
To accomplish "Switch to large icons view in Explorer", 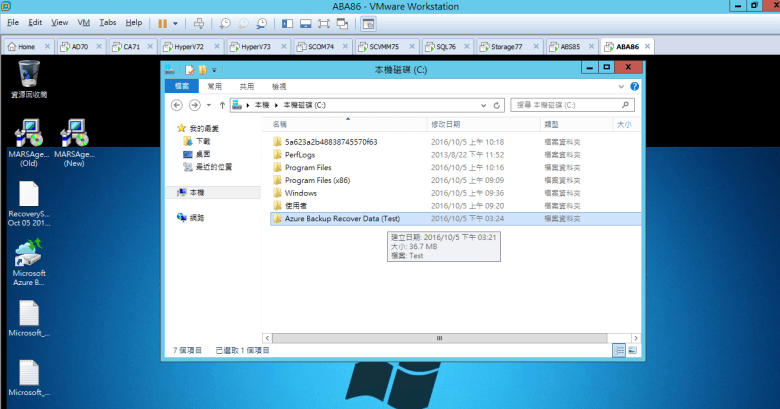I will [x=633, y=350].
